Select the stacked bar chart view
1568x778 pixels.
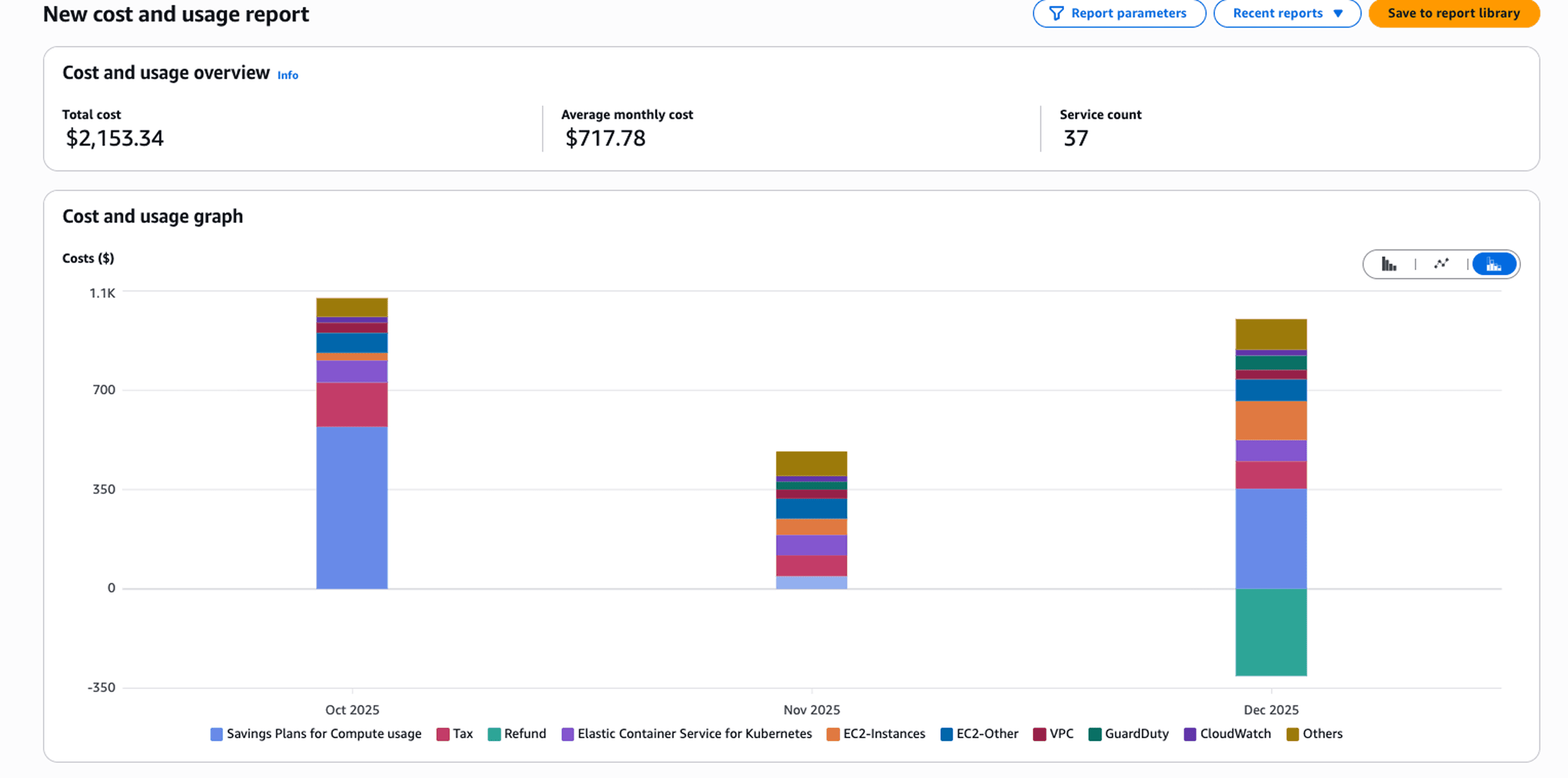coord(1494,264)
